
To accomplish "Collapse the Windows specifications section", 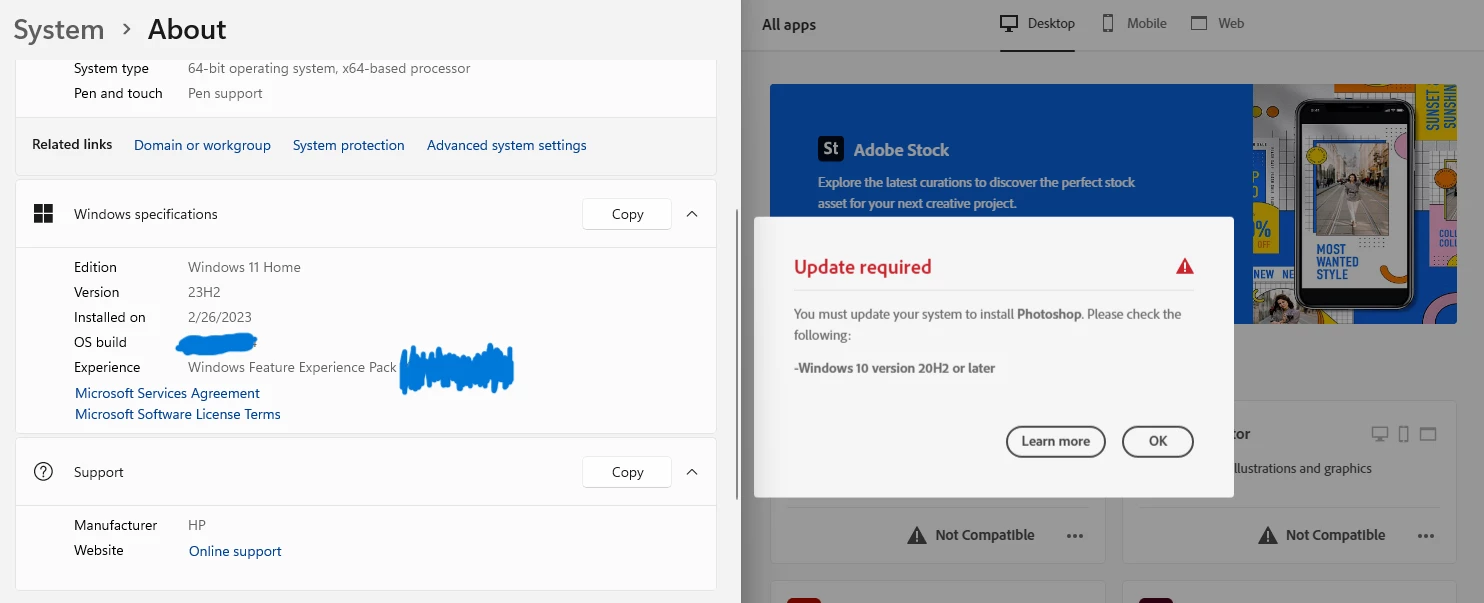I will (x=692, y=213).
